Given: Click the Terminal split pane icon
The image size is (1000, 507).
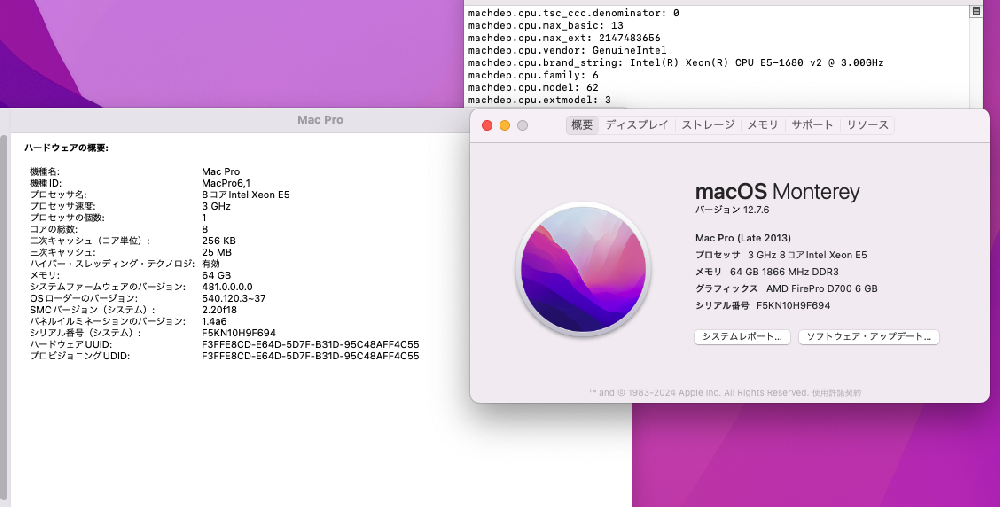Looking at the screenshot, I should tap(976, 11).
